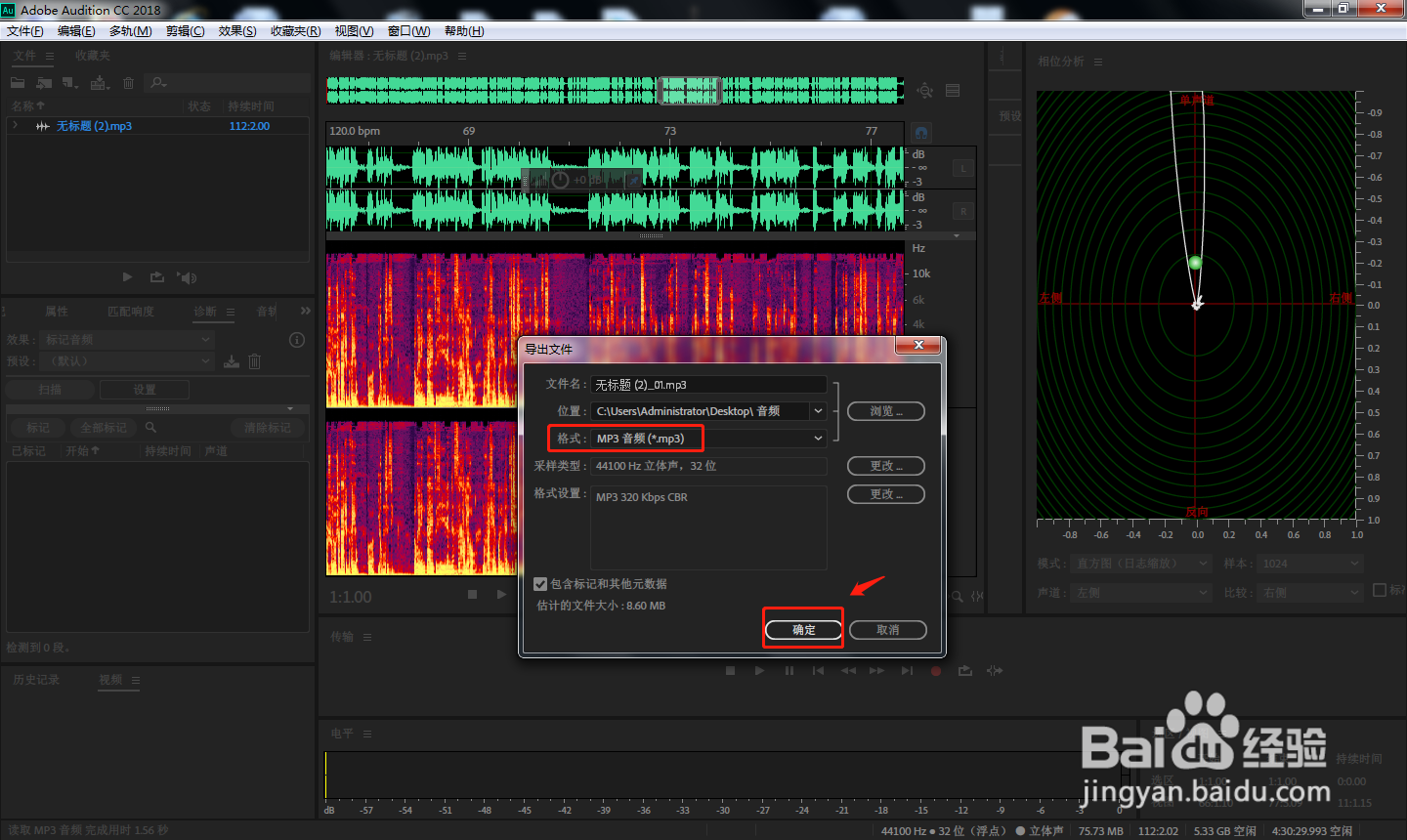Click the Cancel button in export dialog

(x=888, y=630)
